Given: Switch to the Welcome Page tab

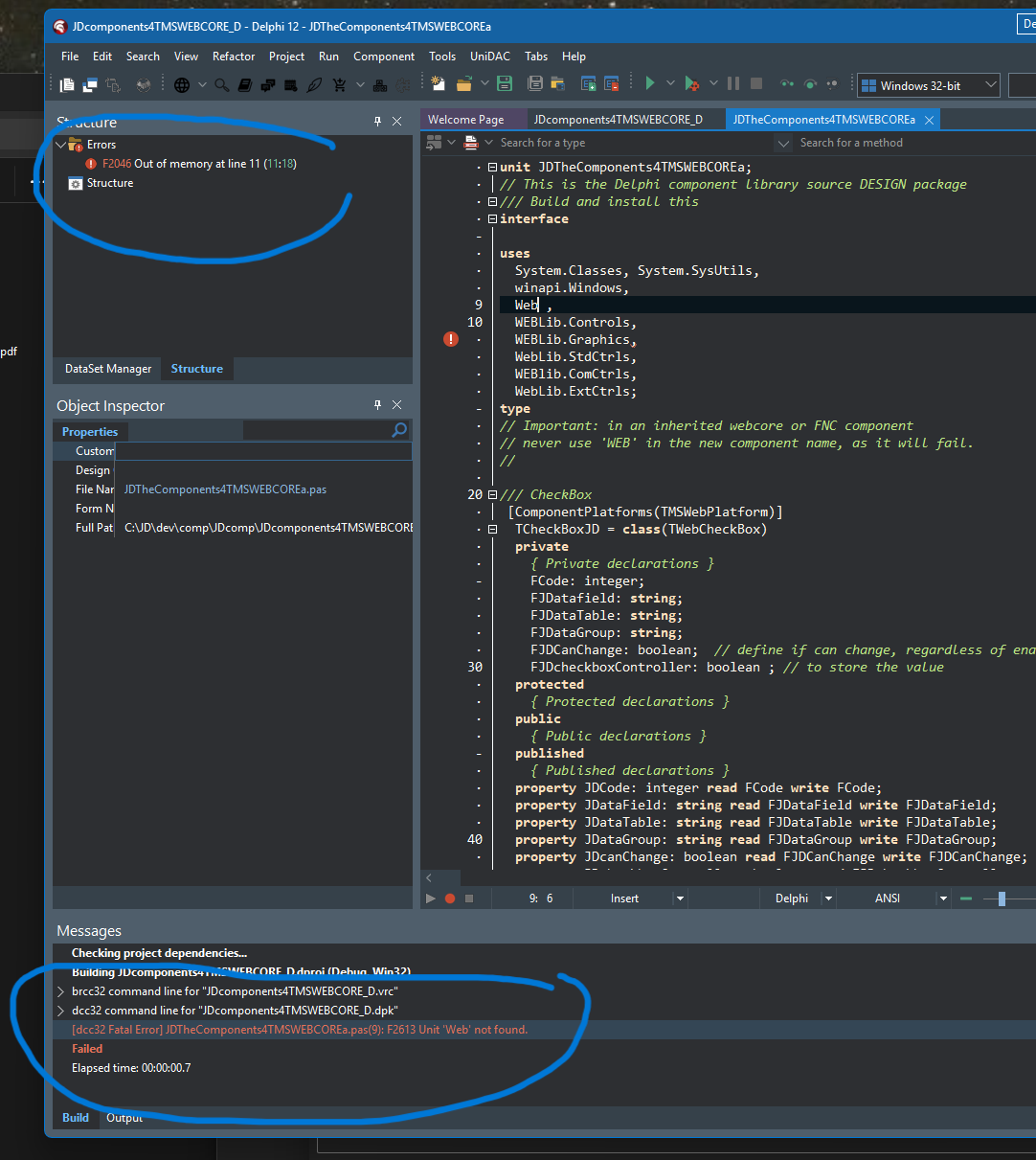Looking at the screenshot, I should click(x=465, y=120).
